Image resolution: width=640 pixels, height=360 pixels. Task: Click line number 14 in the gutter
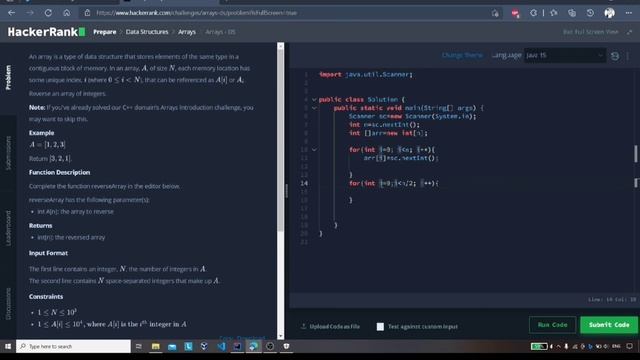click(x=304, y=183)
